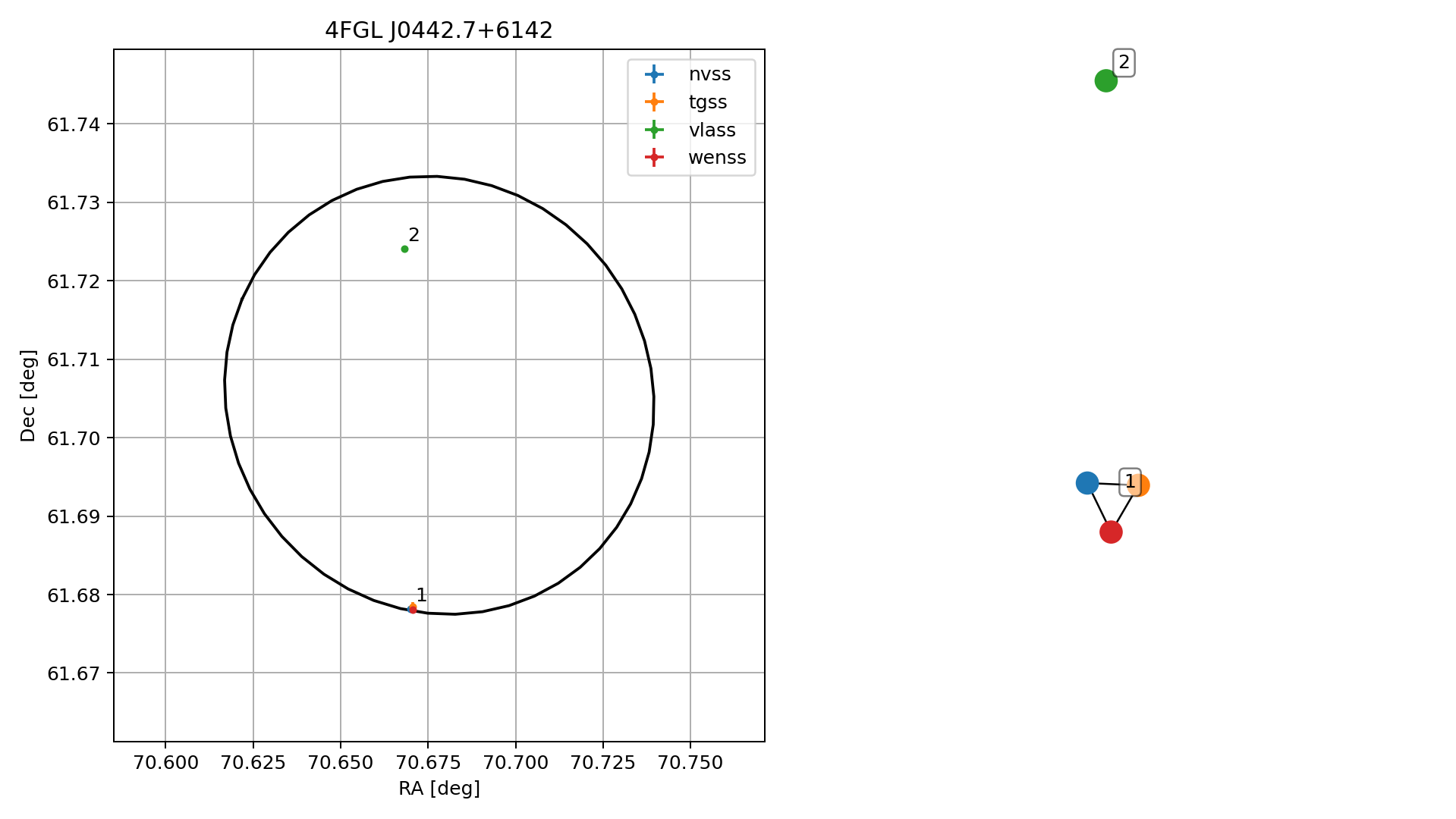
Task: Click the 70.700 RA tick label
Action: [x=516, y=763]
